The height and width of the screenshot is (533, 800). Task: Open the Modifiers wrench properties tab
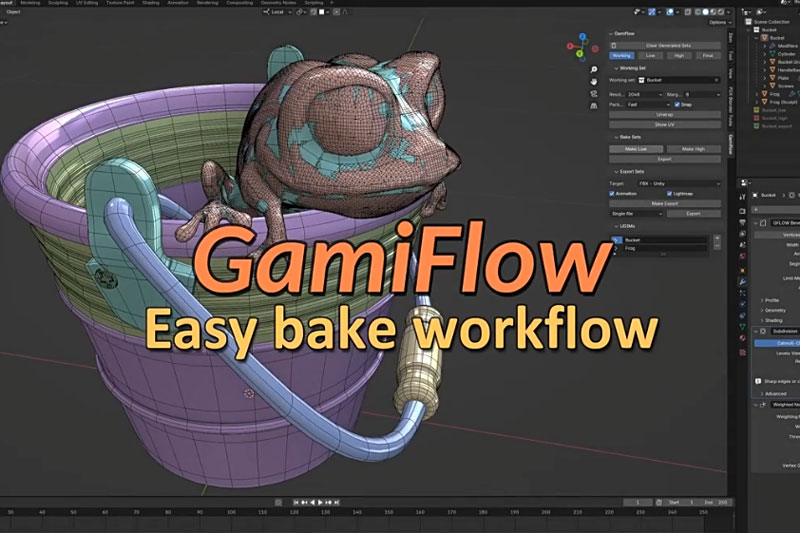[x=742, y=282]
